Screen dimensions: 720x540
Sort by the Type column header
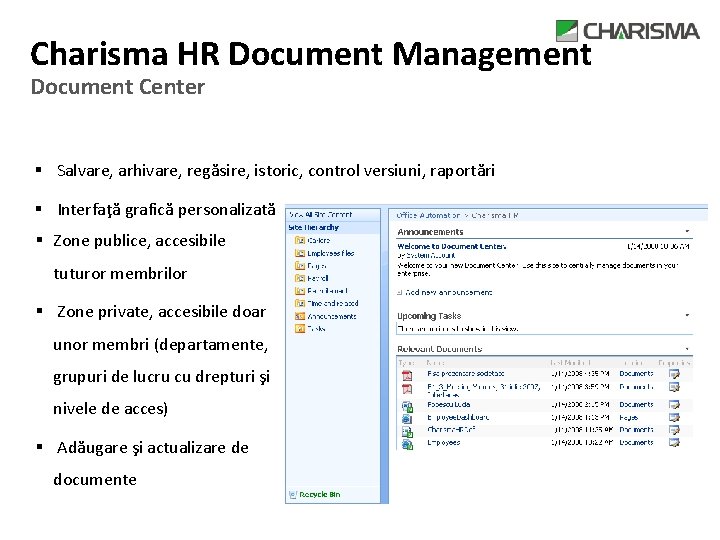[406, 363]
